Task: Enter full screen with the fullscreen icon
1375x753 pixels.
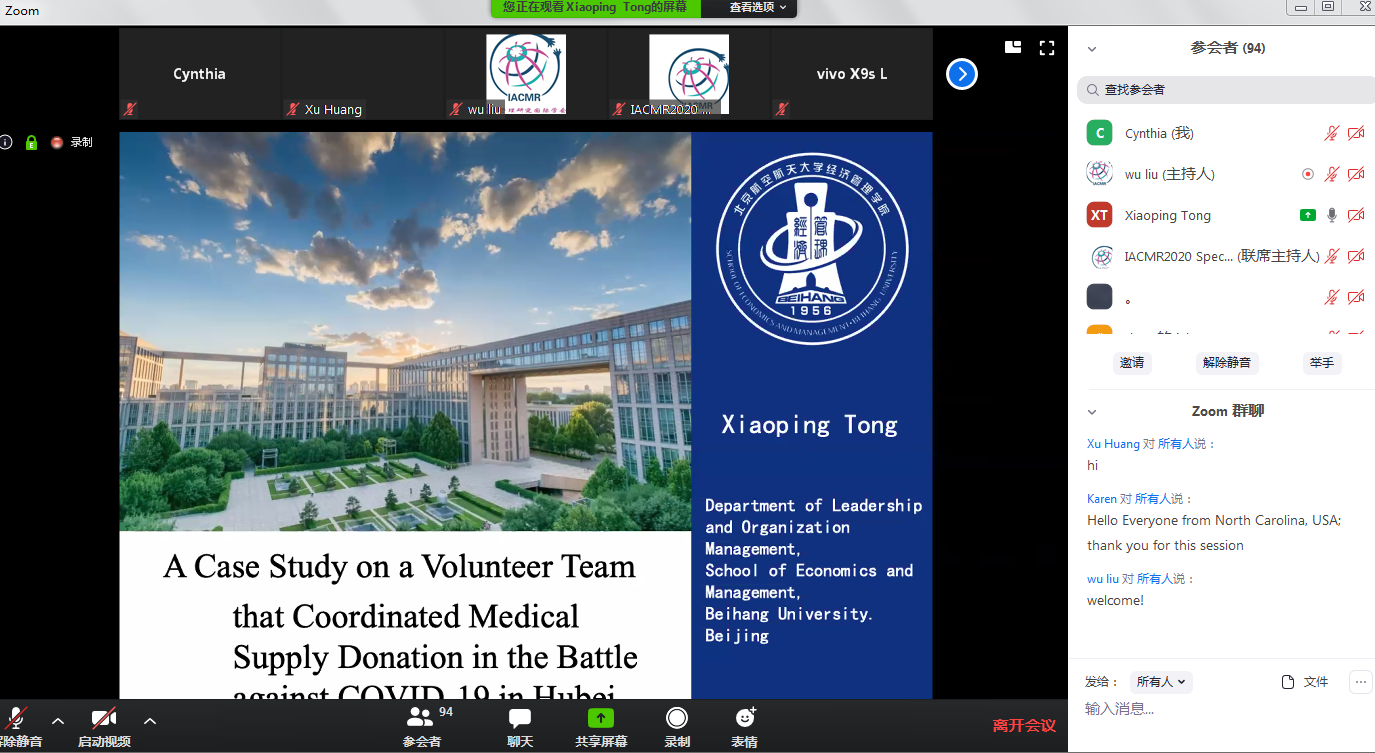Action: (1047, 47)
